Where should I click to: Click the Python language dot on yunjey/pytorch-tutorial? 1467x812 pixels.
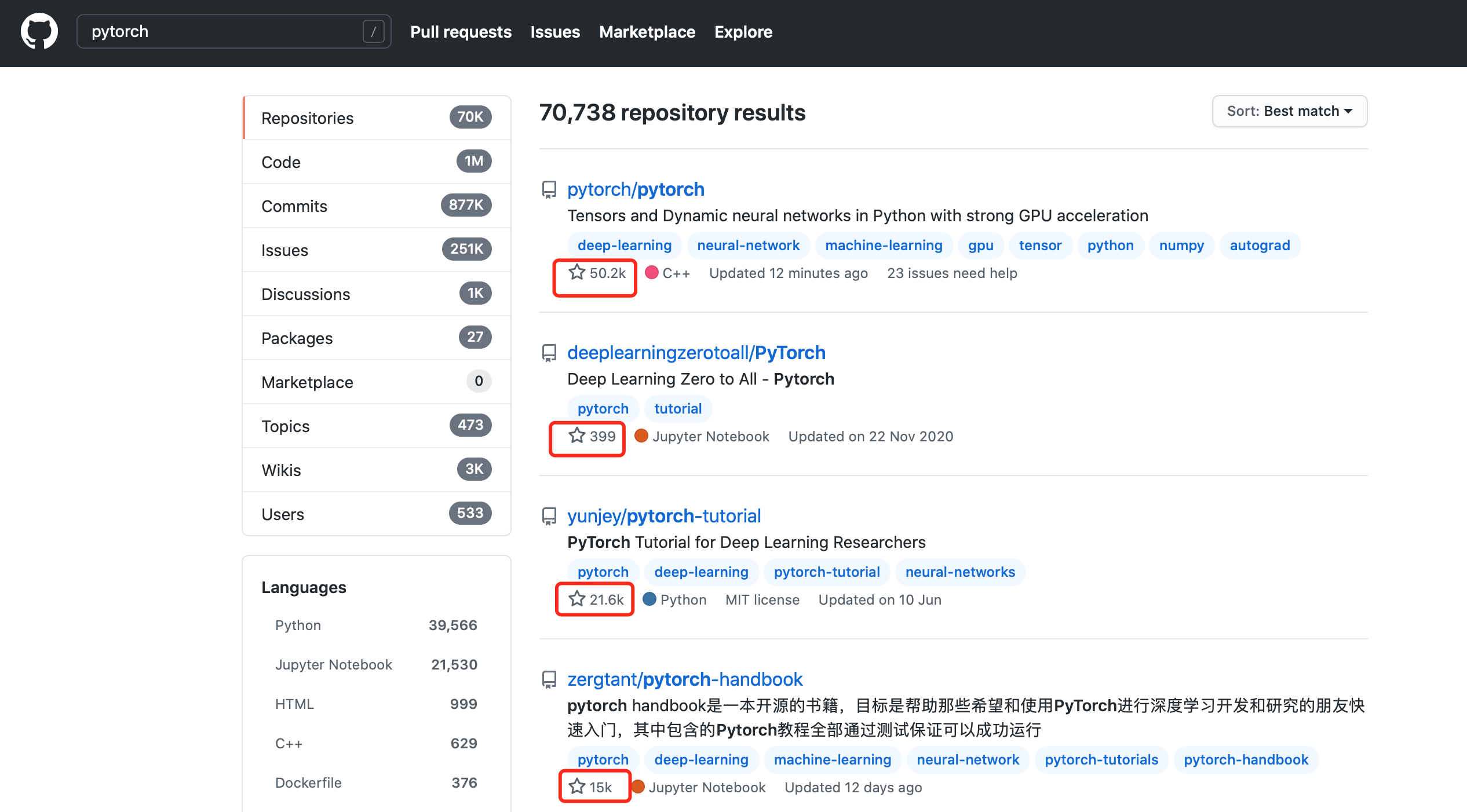[649, 599]
